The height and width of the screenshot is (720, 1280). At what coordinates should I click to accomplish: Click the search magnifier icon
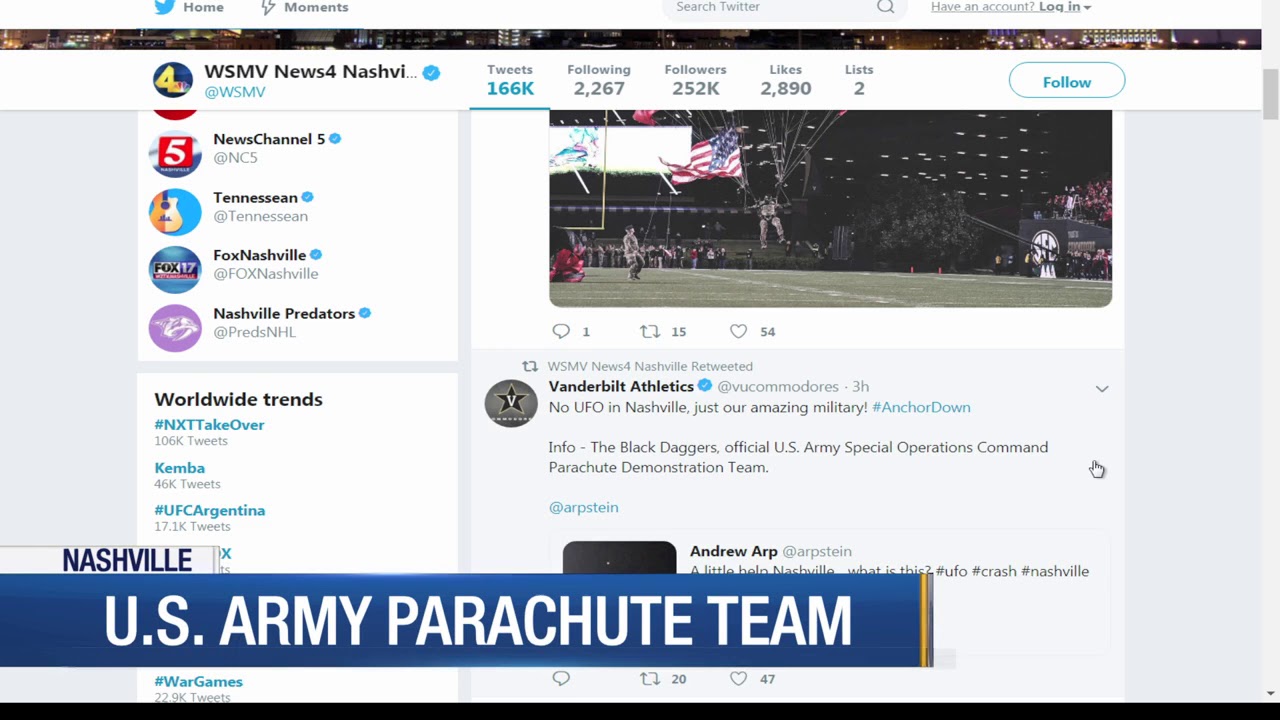pos(885,7)
